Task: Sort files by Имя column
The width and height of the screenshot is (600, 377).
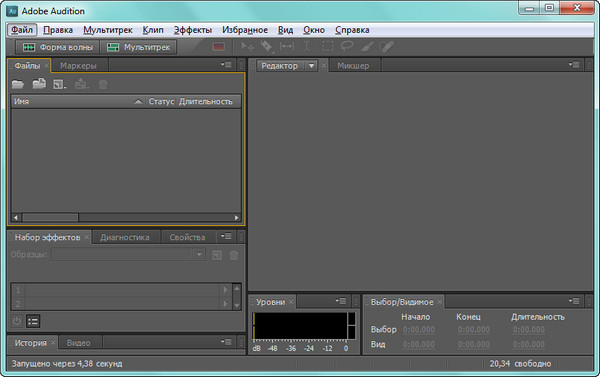Action: (x=78, y=101)
